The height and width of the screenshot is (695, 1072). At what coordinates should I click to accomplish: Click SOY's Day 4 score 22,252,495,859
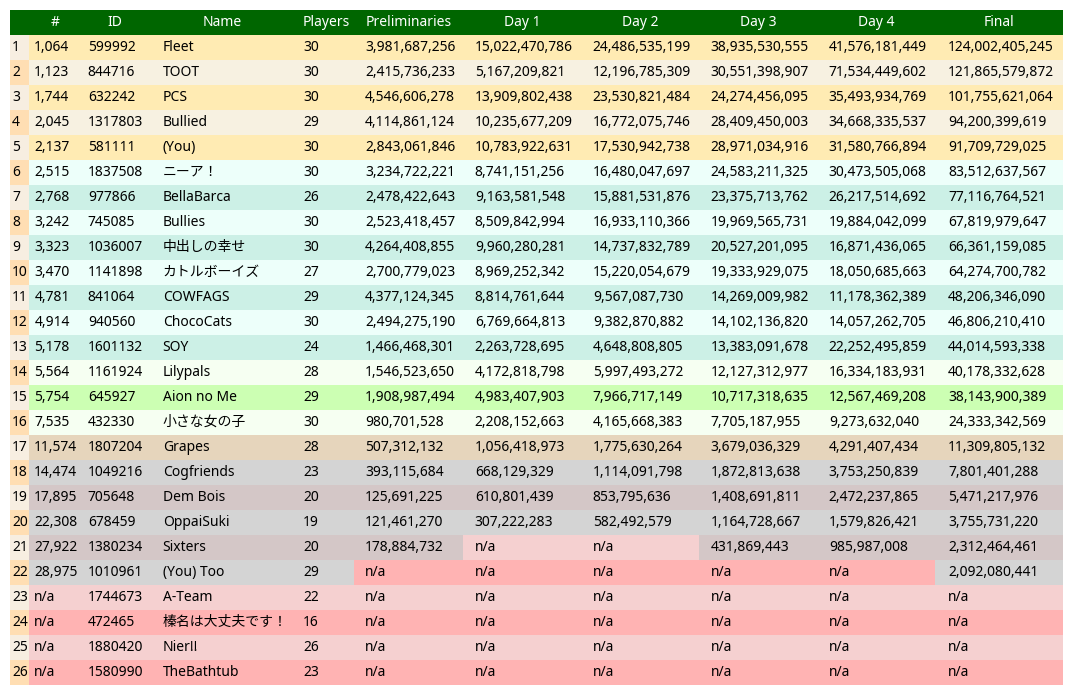click(x=877, y=346)
